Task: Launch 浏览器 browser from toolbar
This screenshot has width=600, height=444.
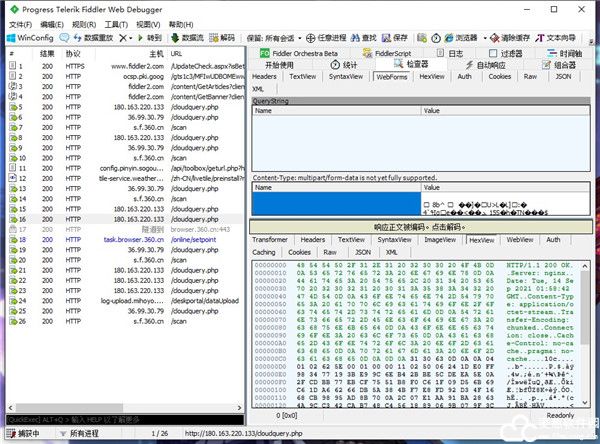Action: [461, 38]
